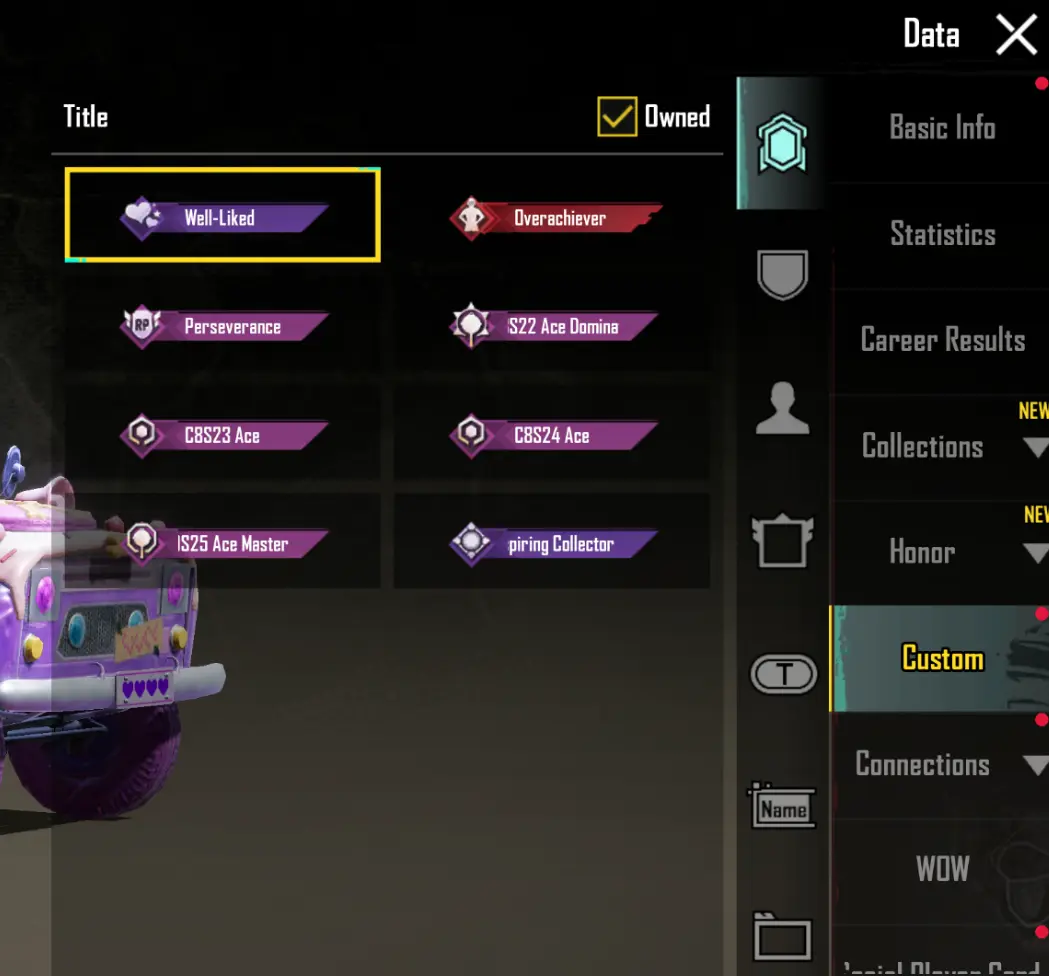
Task: Open the WOW menu item
Action: [942, 869]
